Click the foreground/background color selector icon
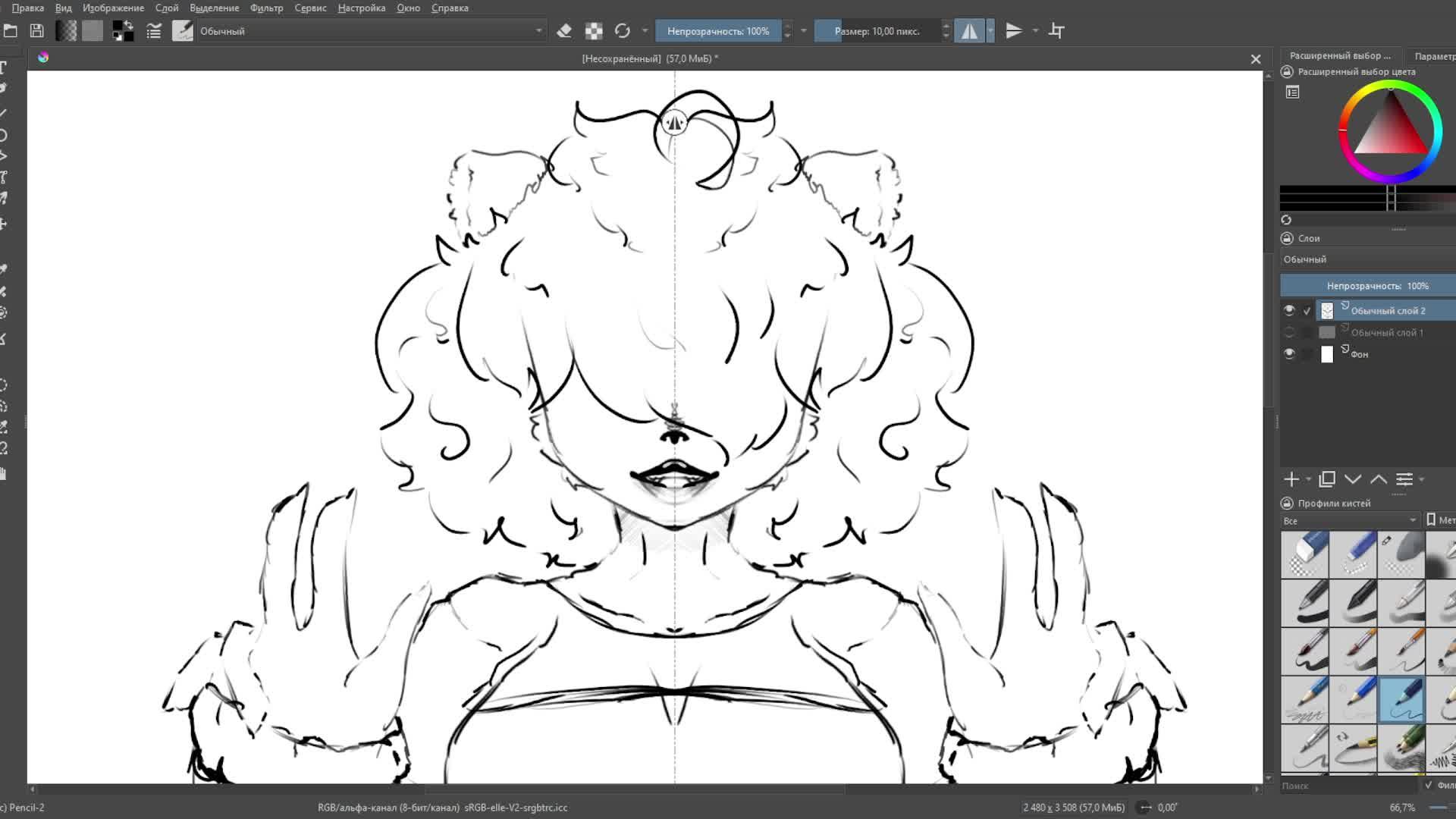This screenshot has height=819, width=1456. pos(123,31)
